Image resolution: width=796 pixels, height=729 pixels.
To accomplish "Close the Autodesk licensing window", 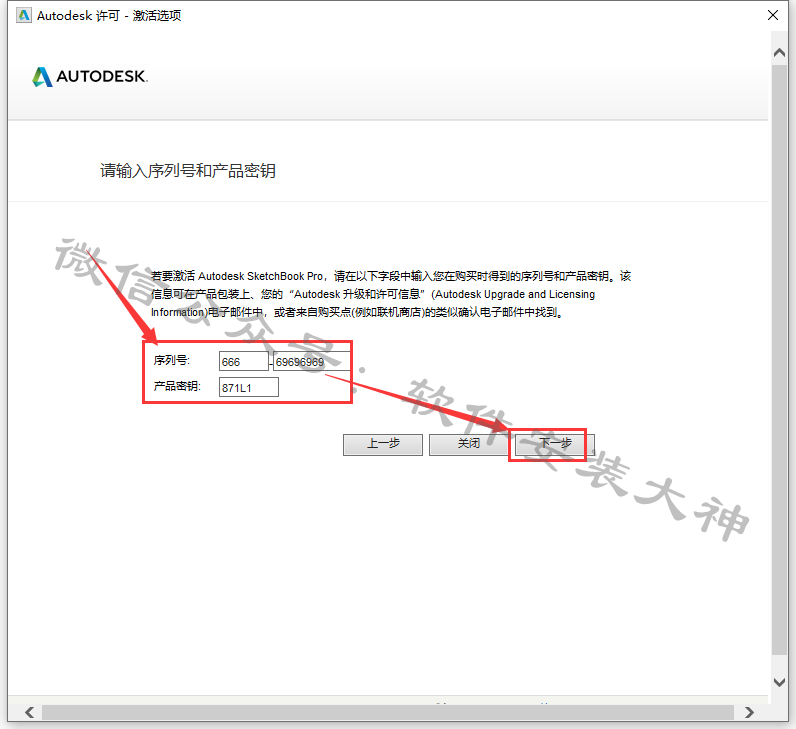I will [773, 15].
